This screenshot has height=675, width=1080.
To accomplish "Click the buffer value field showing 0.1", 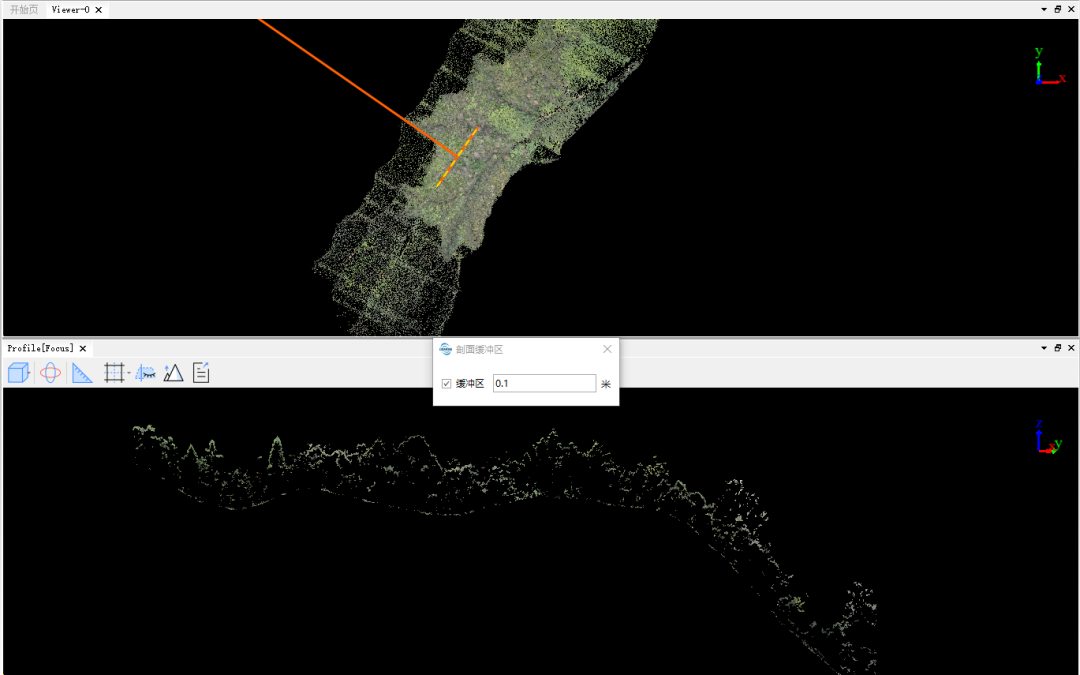I will pyautogui.click(x=544, y=383).
